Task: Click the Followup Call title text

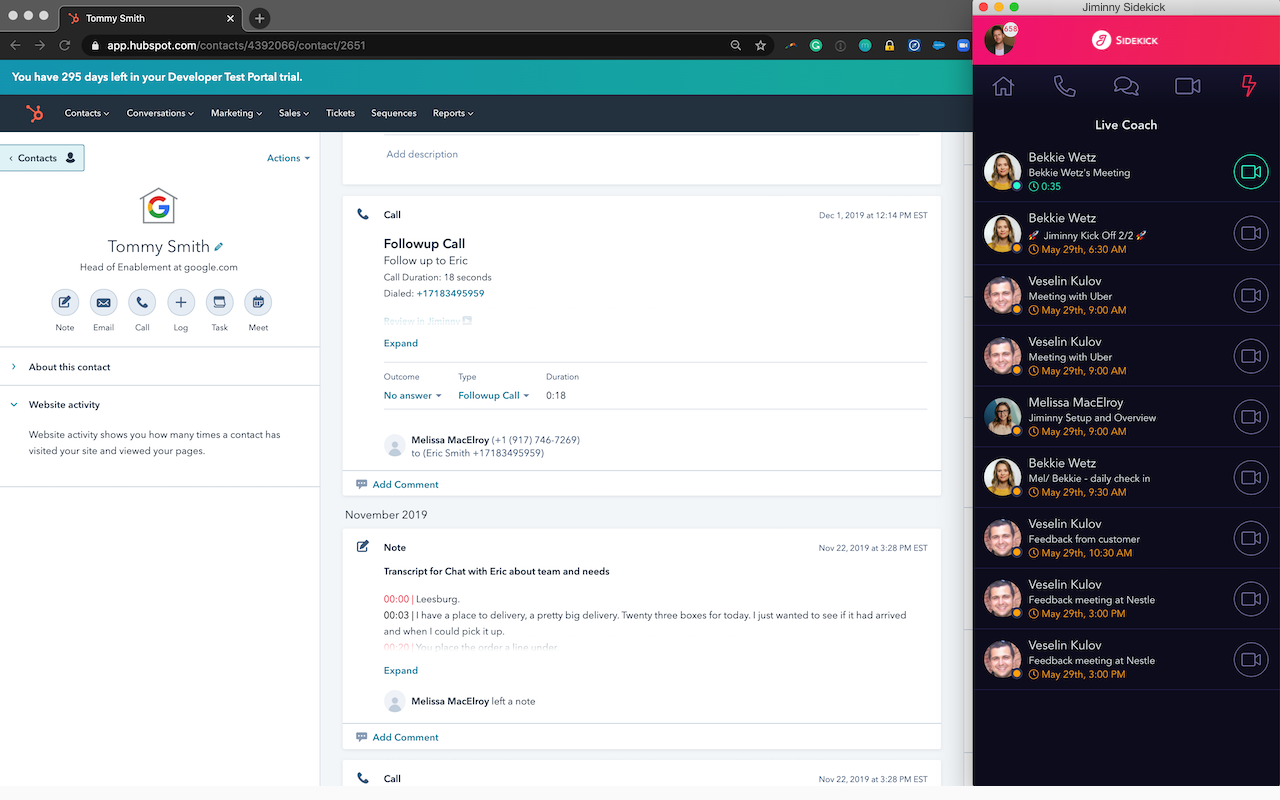Action: coord(424,243)
